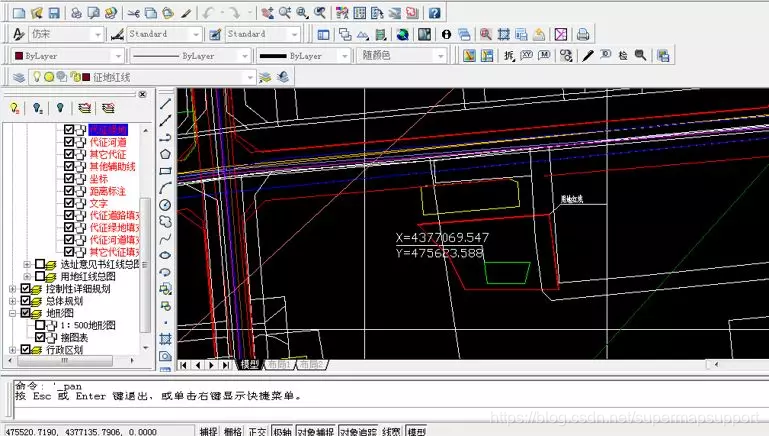
Task: Click the New drawing icon
Action: coord(19,13)
